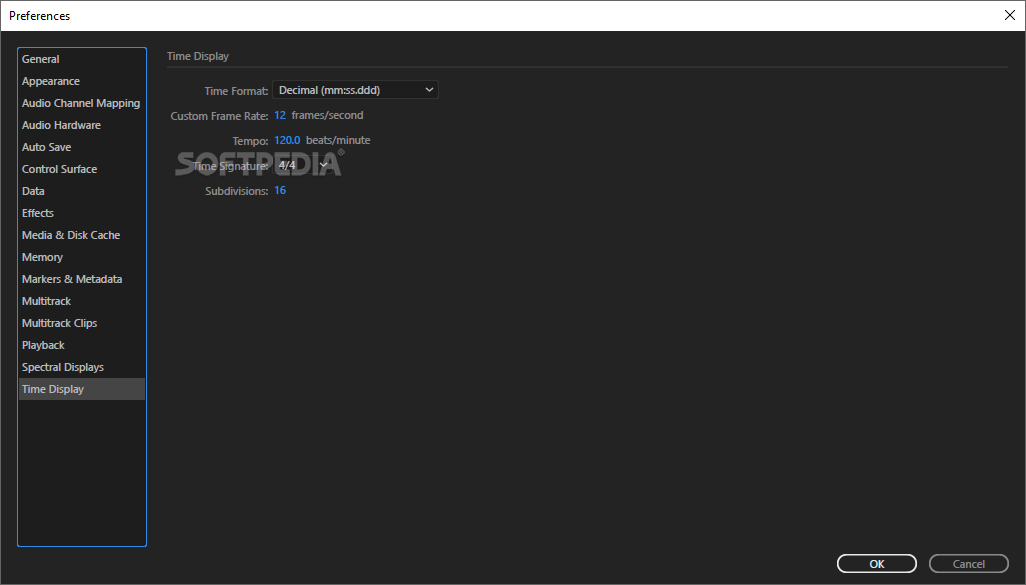1026x585 pixels.
Task: Expand the Time Signature dropdown
Action: point(302,165)
